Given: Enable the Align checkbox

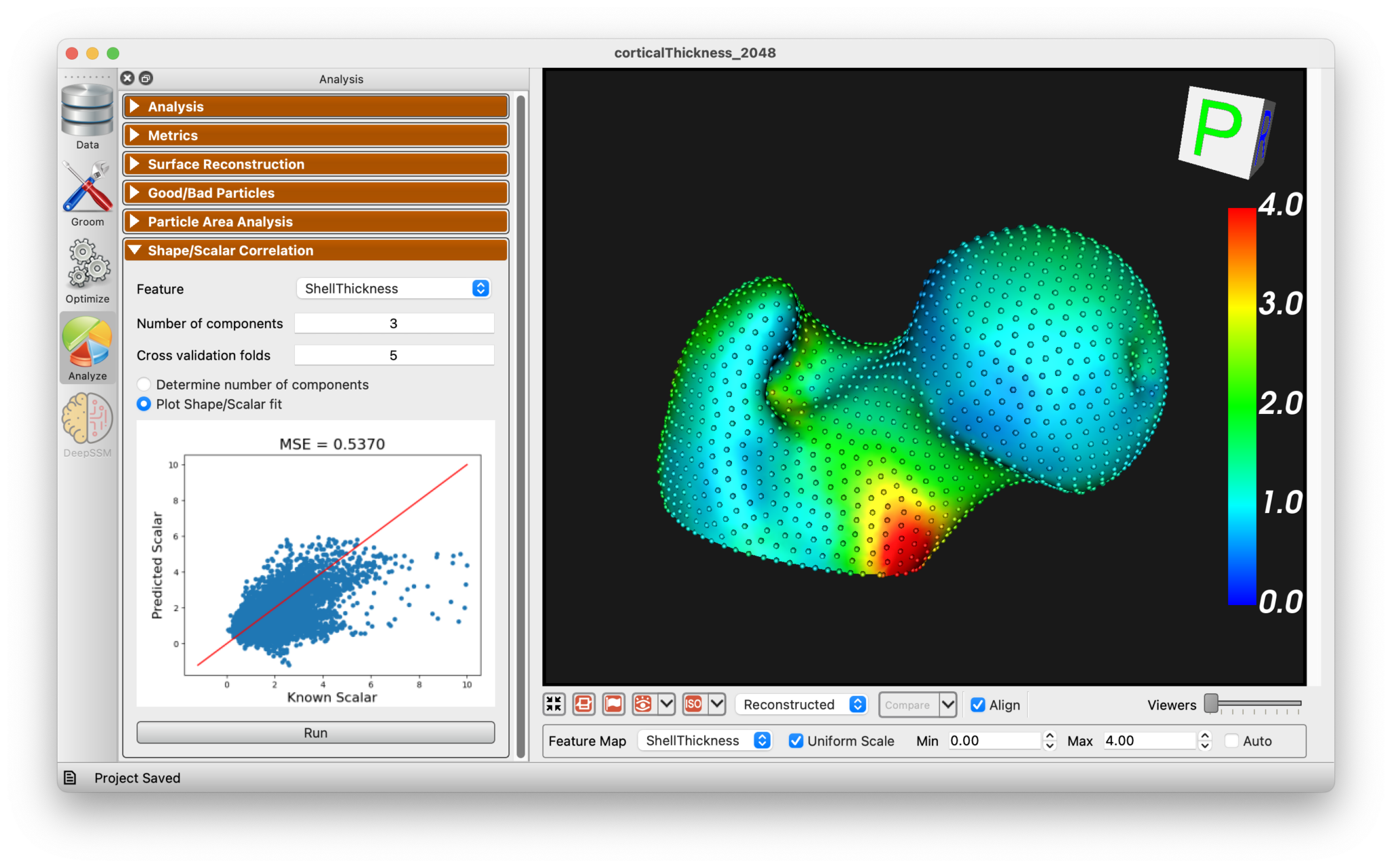Looking at the screenshot, I should coord(978,705).
